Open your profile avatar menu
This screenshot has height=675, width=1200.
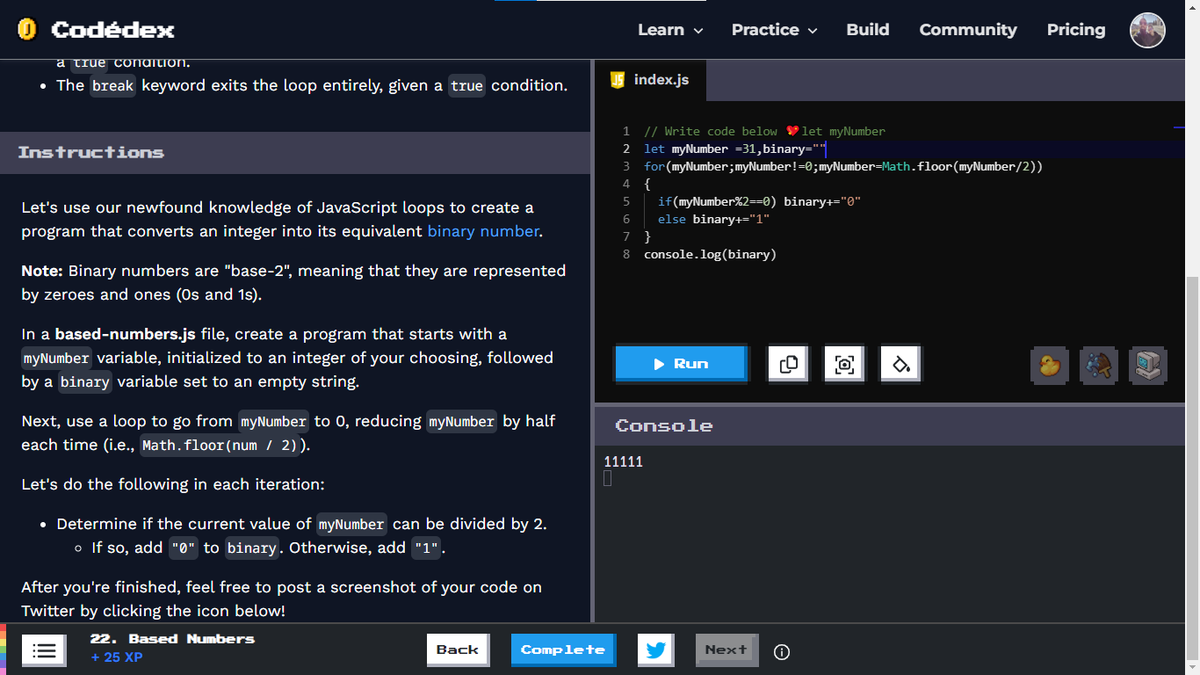point(1147,30)
